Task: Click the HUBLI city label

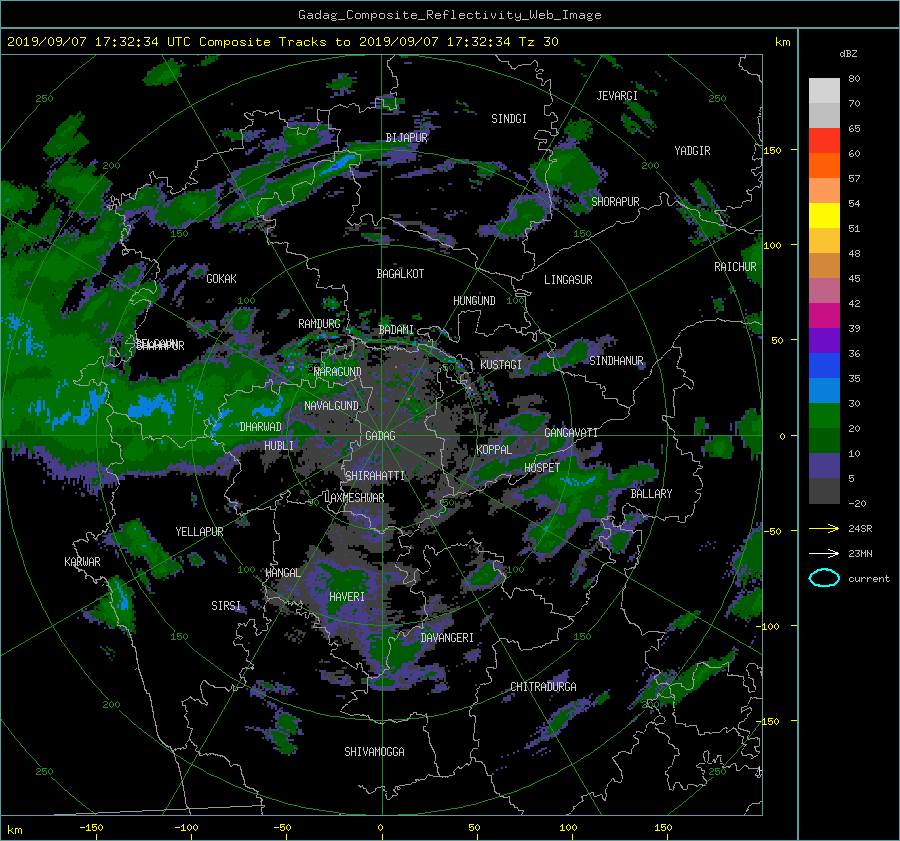Action: 279,446
